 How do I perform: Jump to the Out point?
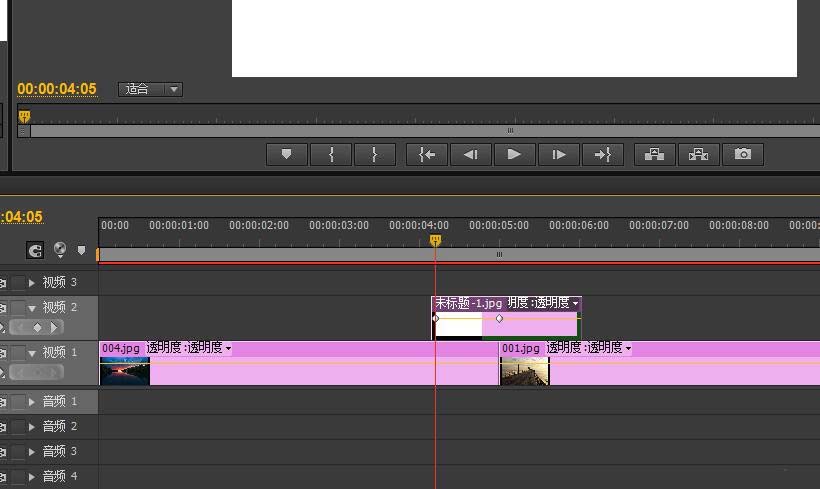pos(602,154)
